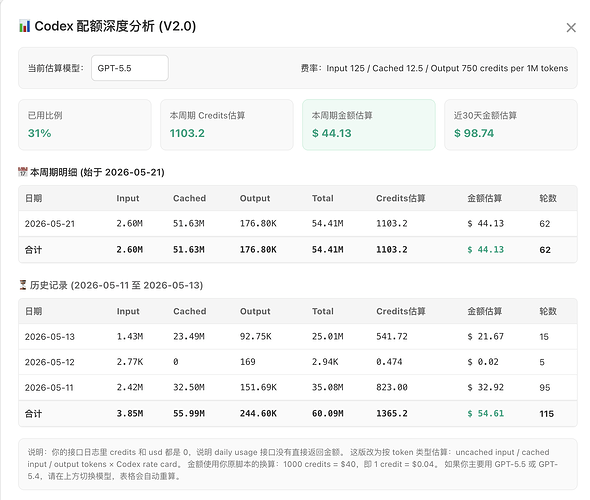This screenshot has width=590, height=500.
Task: Select the 本周期 Credits估算 1103.2 card
Action: click(x=227, y=125)
